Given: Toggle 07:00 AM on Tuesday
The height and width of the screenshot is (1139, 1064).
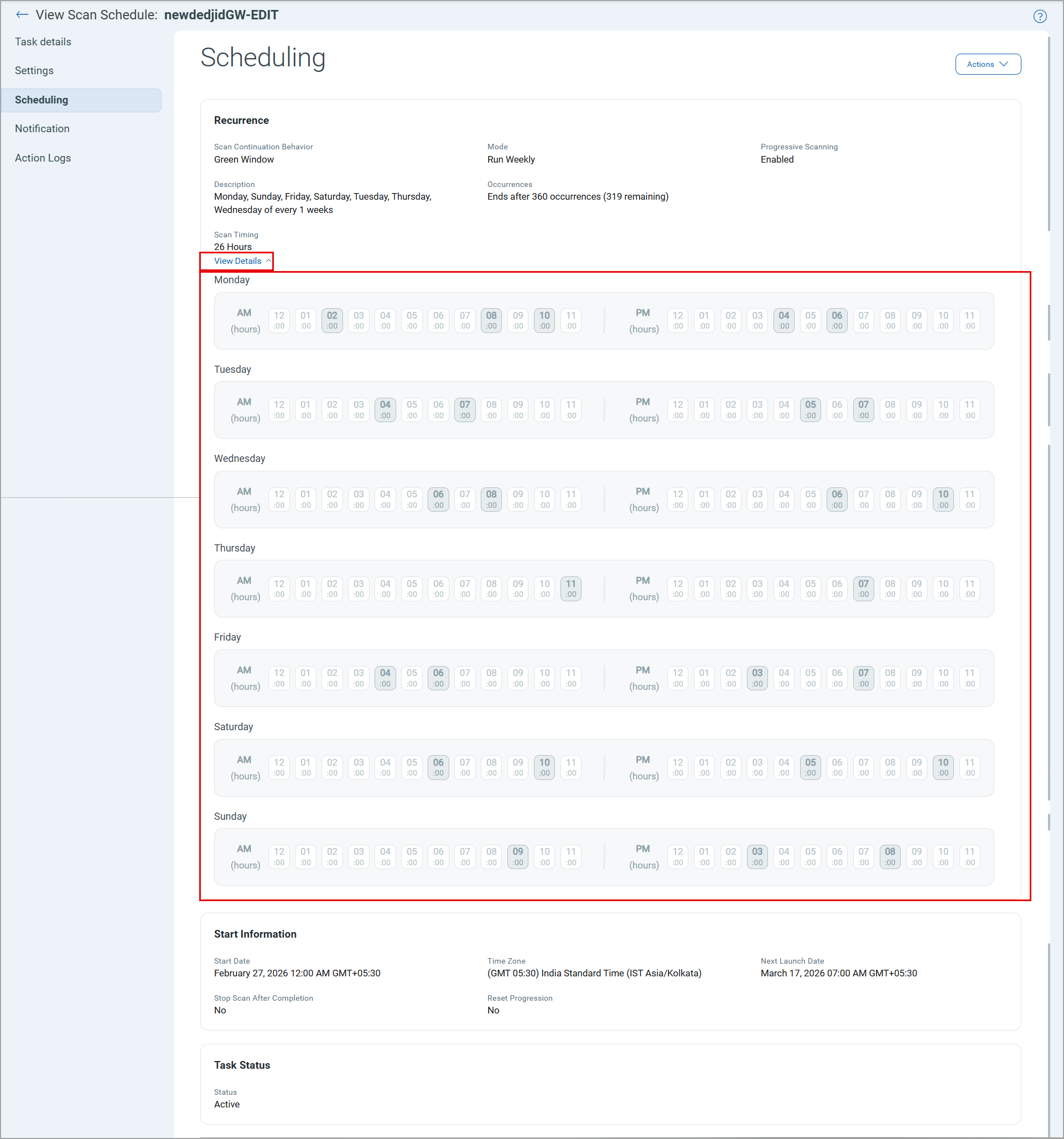Looking at the screenshot, I should pos(464,410).
